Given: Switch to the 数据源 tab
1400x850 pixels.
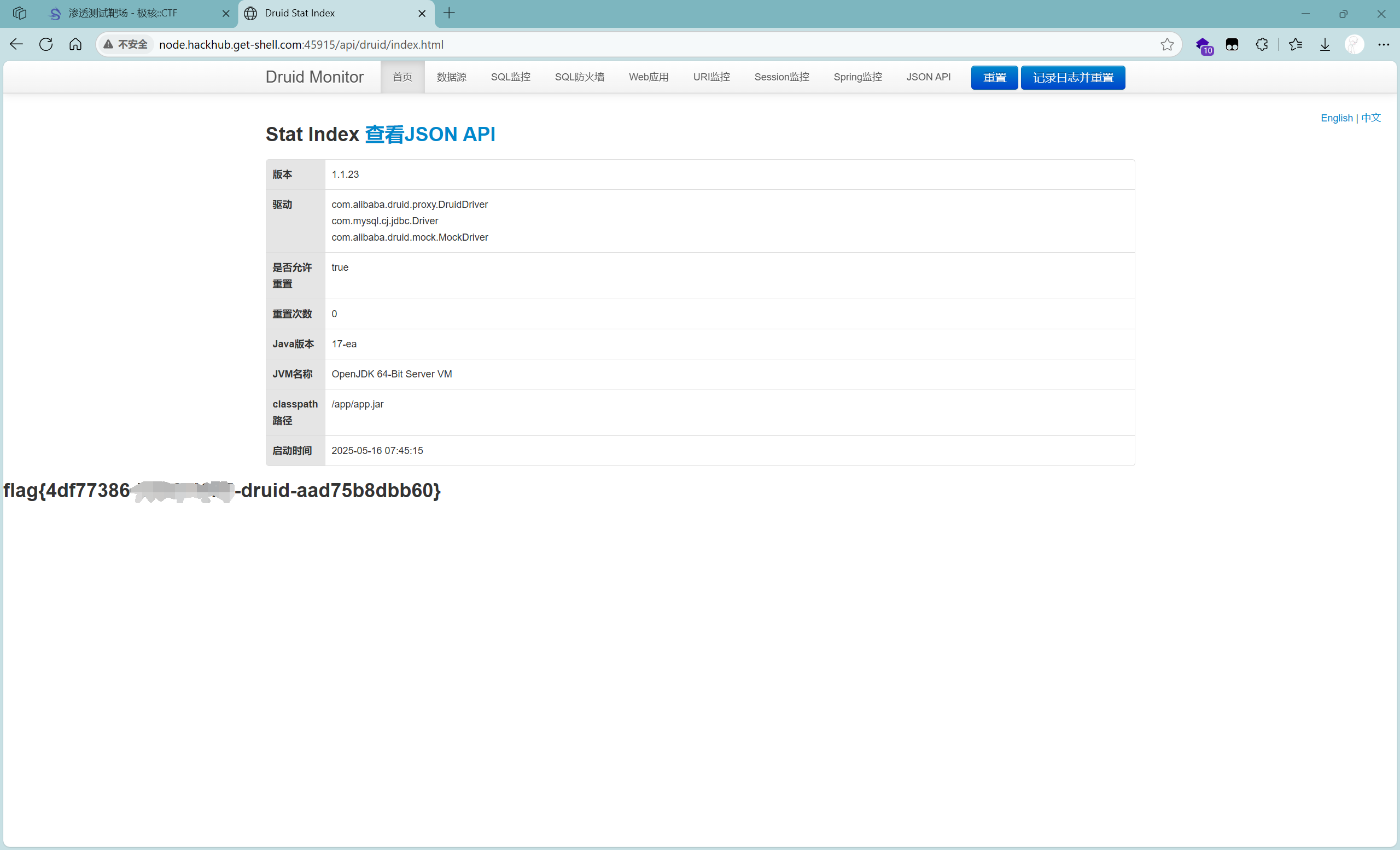Looking at the screenshot, I should [x=451, y=77].
